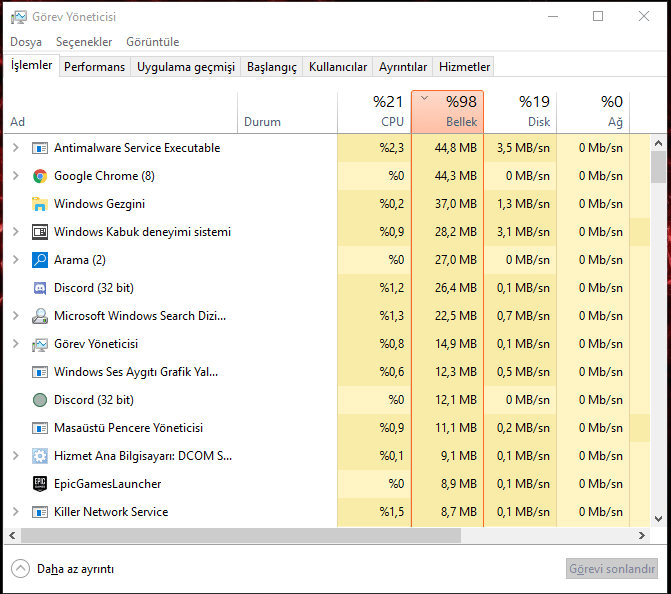Open the Dosya menu
The image size is (671, 594).
pos(26,42)
